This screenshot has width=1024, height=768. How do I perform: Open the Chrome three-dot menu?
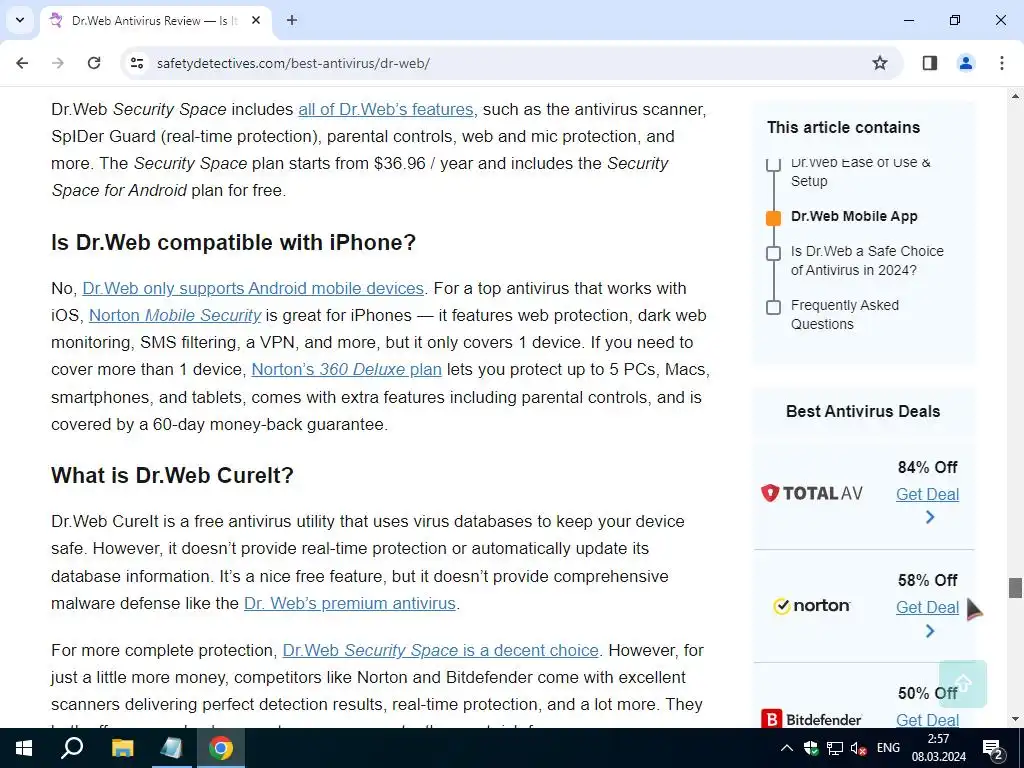(x=1002, y=63)
